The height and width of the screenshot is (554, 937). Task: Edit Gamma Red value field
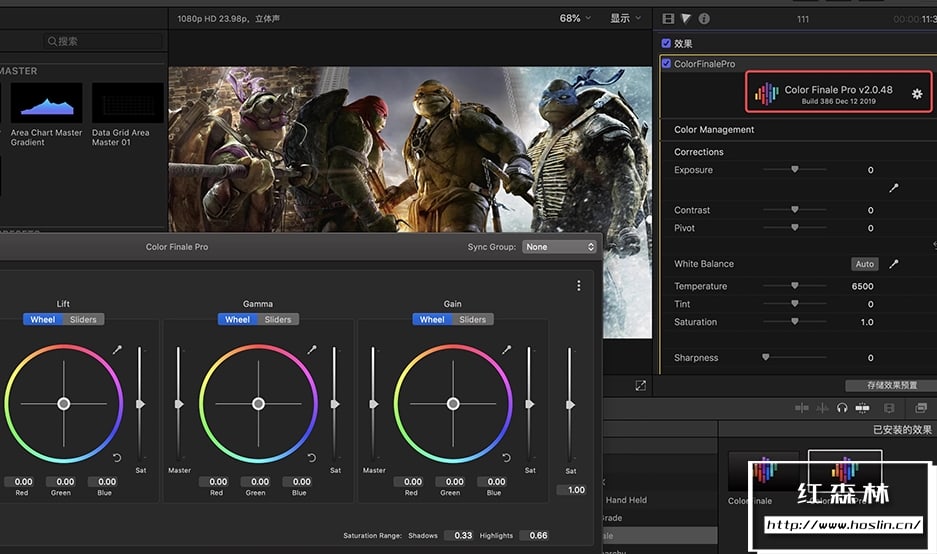tap(214, 482)
